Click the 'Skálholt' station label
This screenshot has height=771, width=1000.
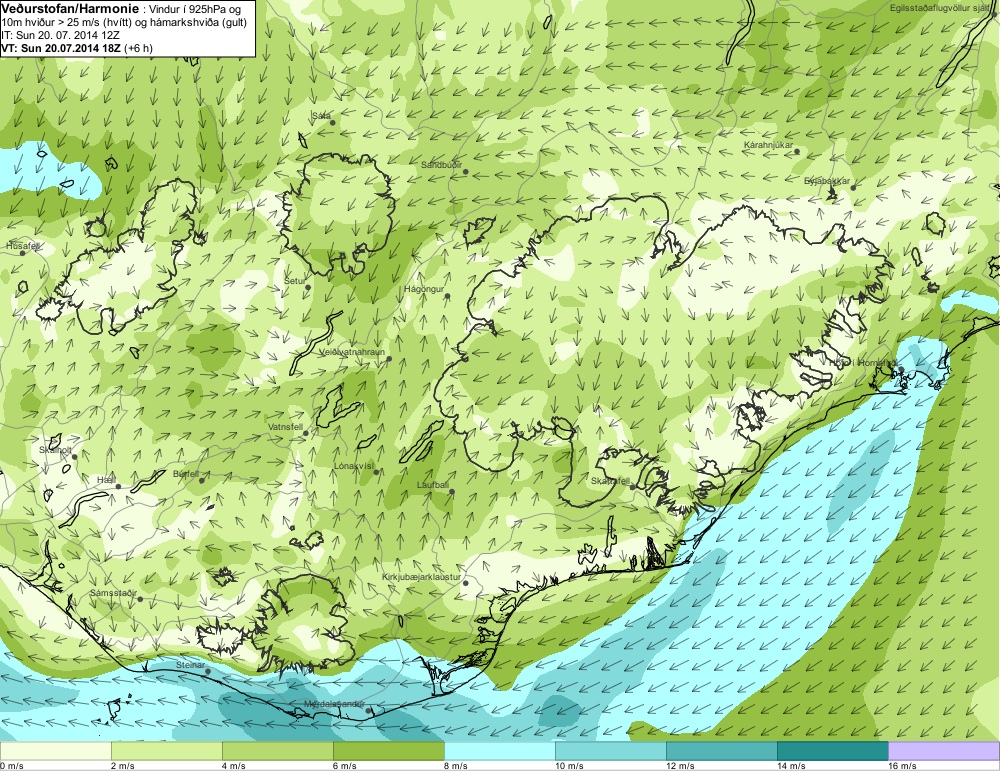click(55, 450)
